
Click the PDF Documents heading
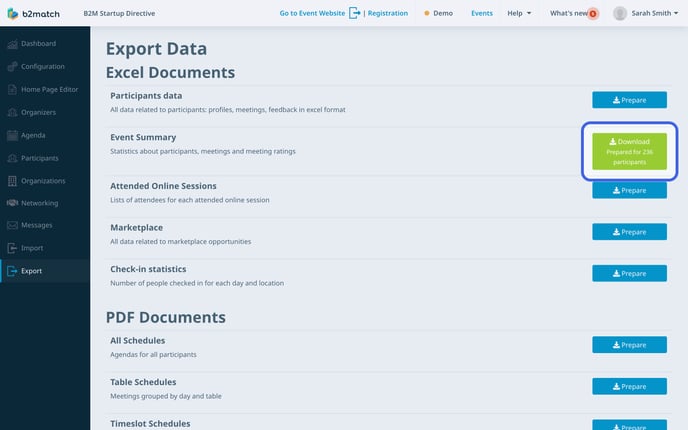[166, 317]
